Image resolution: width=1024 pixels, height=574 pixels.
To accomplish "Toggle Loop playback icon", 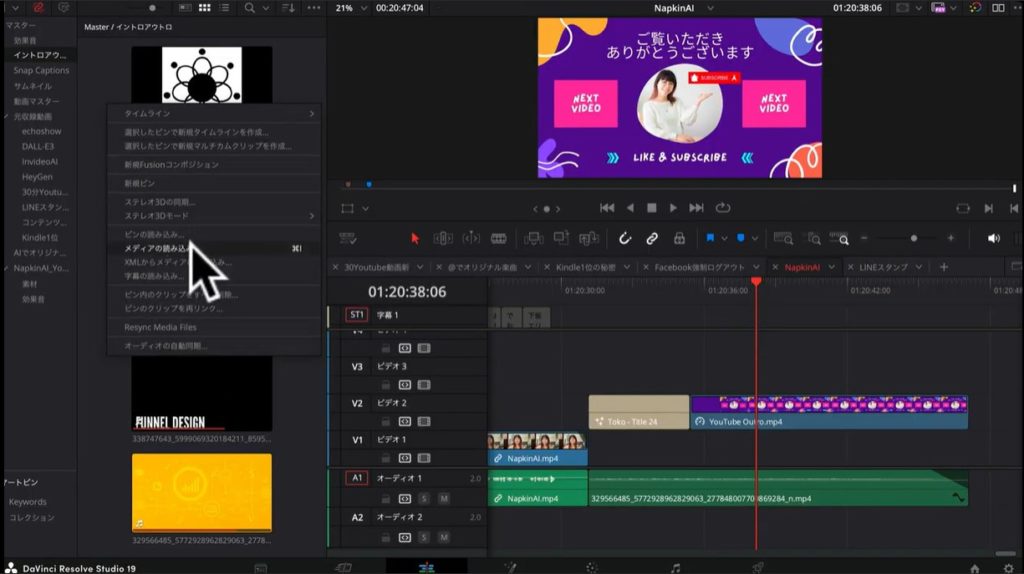I will (722, 208).
